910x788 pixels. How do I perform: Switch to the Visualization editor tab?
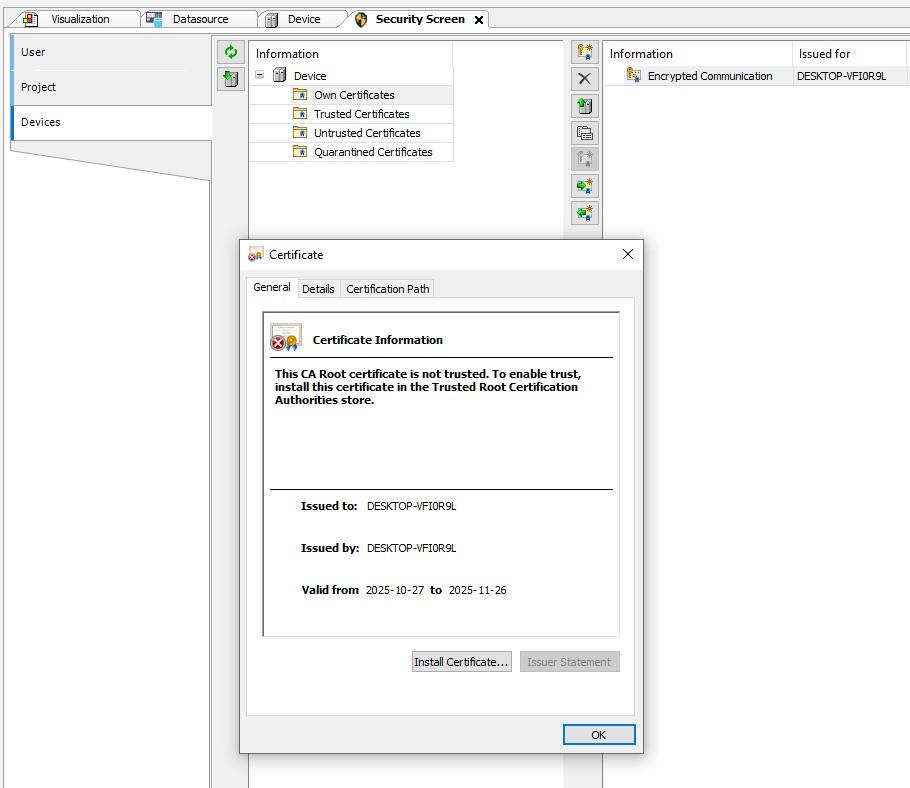(79, 19)
